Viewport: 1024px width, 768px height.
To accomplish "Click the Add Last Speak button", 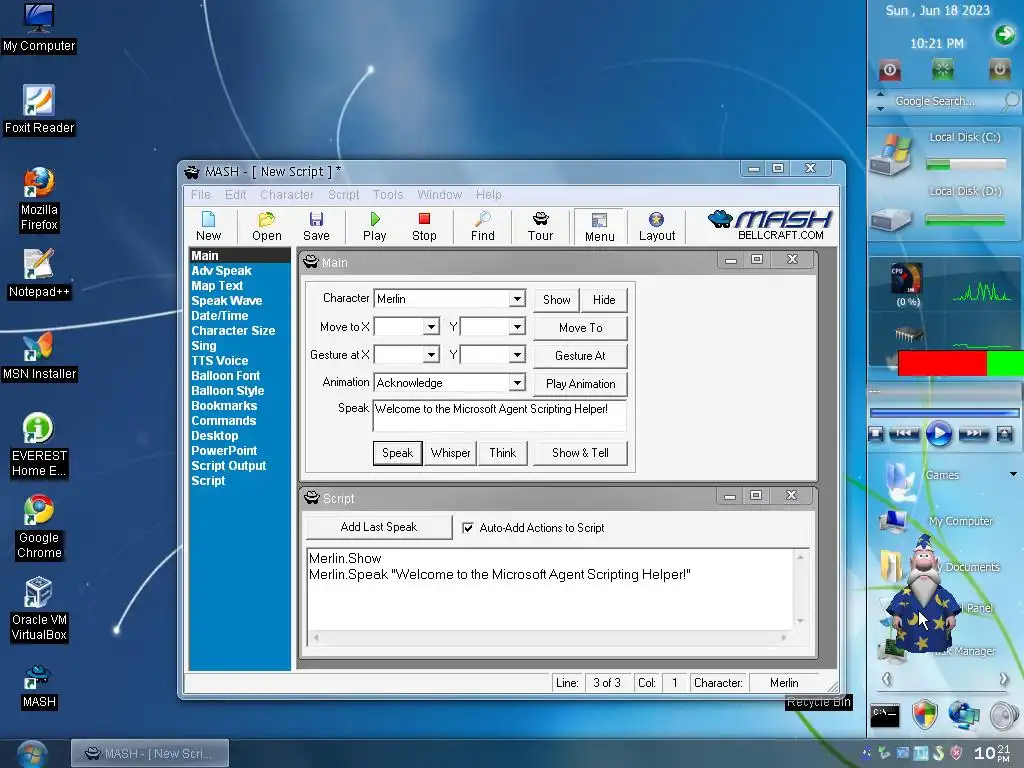I will tap(379, 527).
